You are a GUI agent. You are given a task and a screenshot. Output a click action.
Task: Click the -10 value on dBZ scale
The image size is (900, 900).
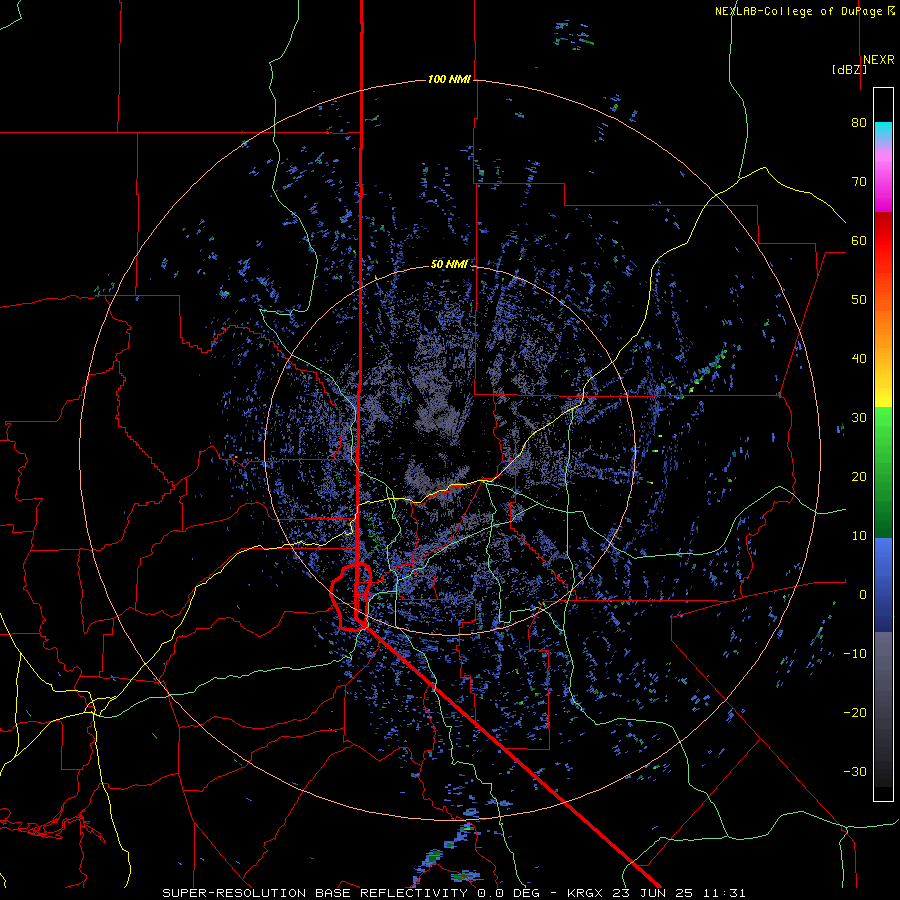pos(855,654)
